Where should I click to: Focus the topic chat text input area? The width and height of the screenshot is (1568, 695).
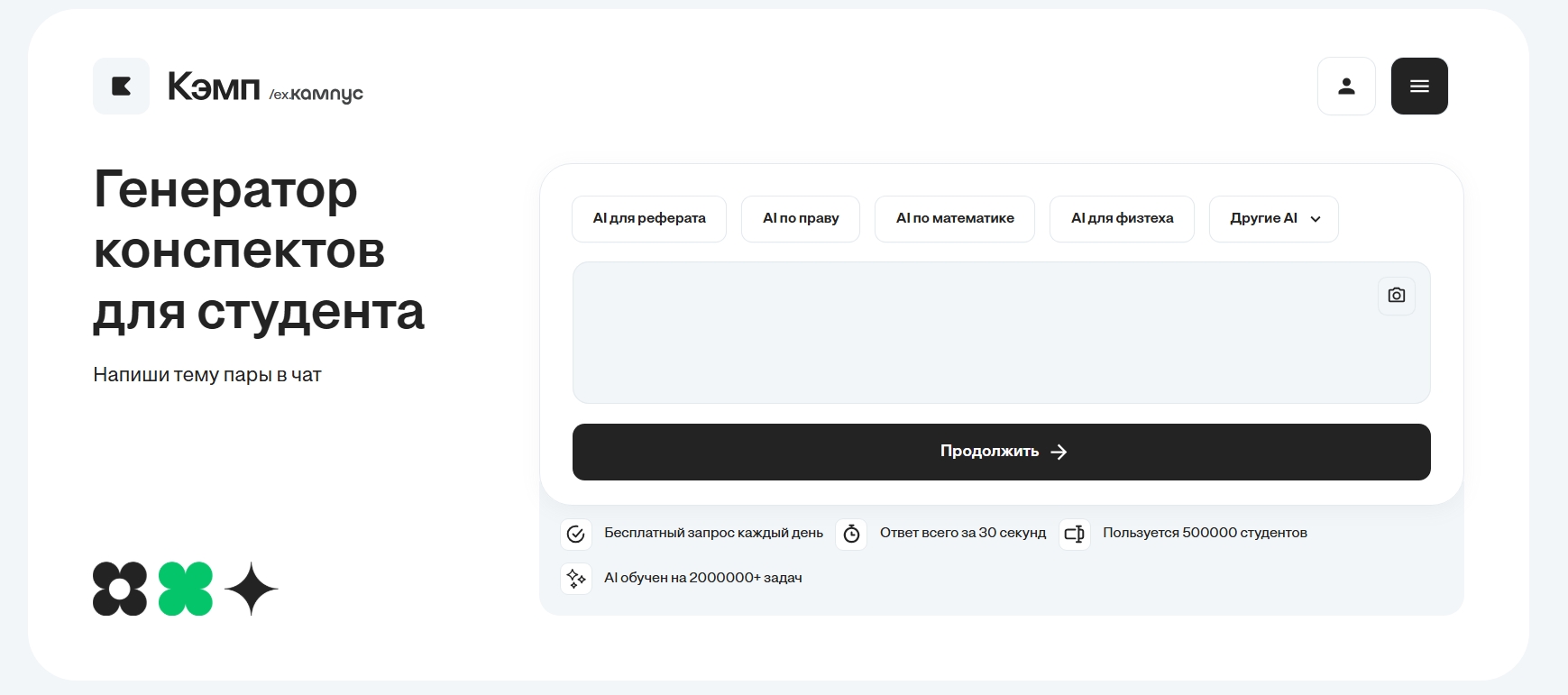[974, 333]
